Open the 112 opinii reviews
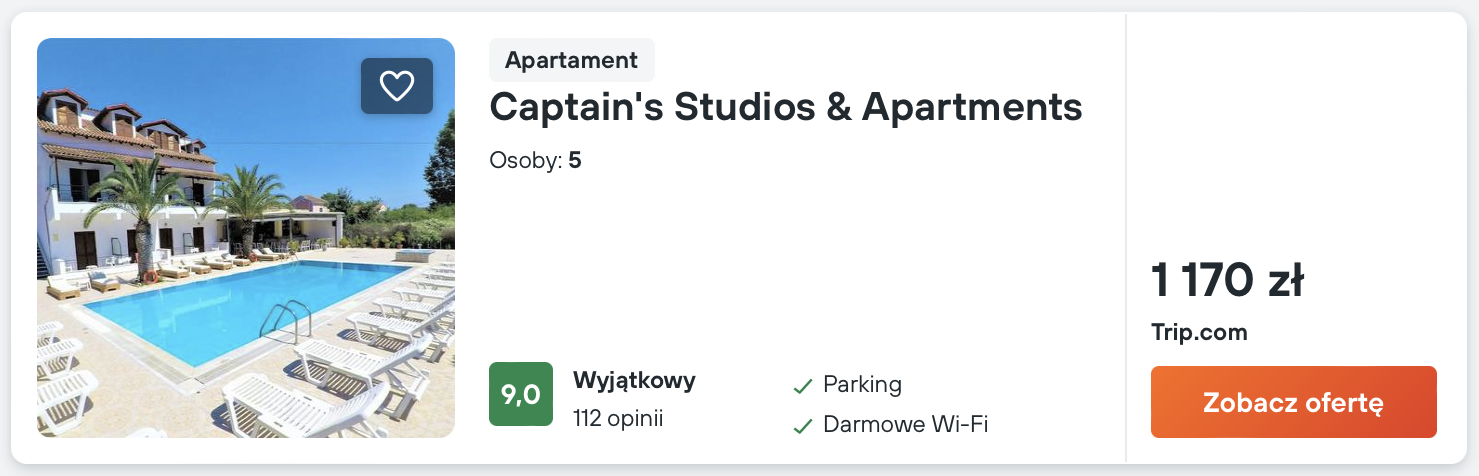1479x476 pixels. tap(618, 418)
